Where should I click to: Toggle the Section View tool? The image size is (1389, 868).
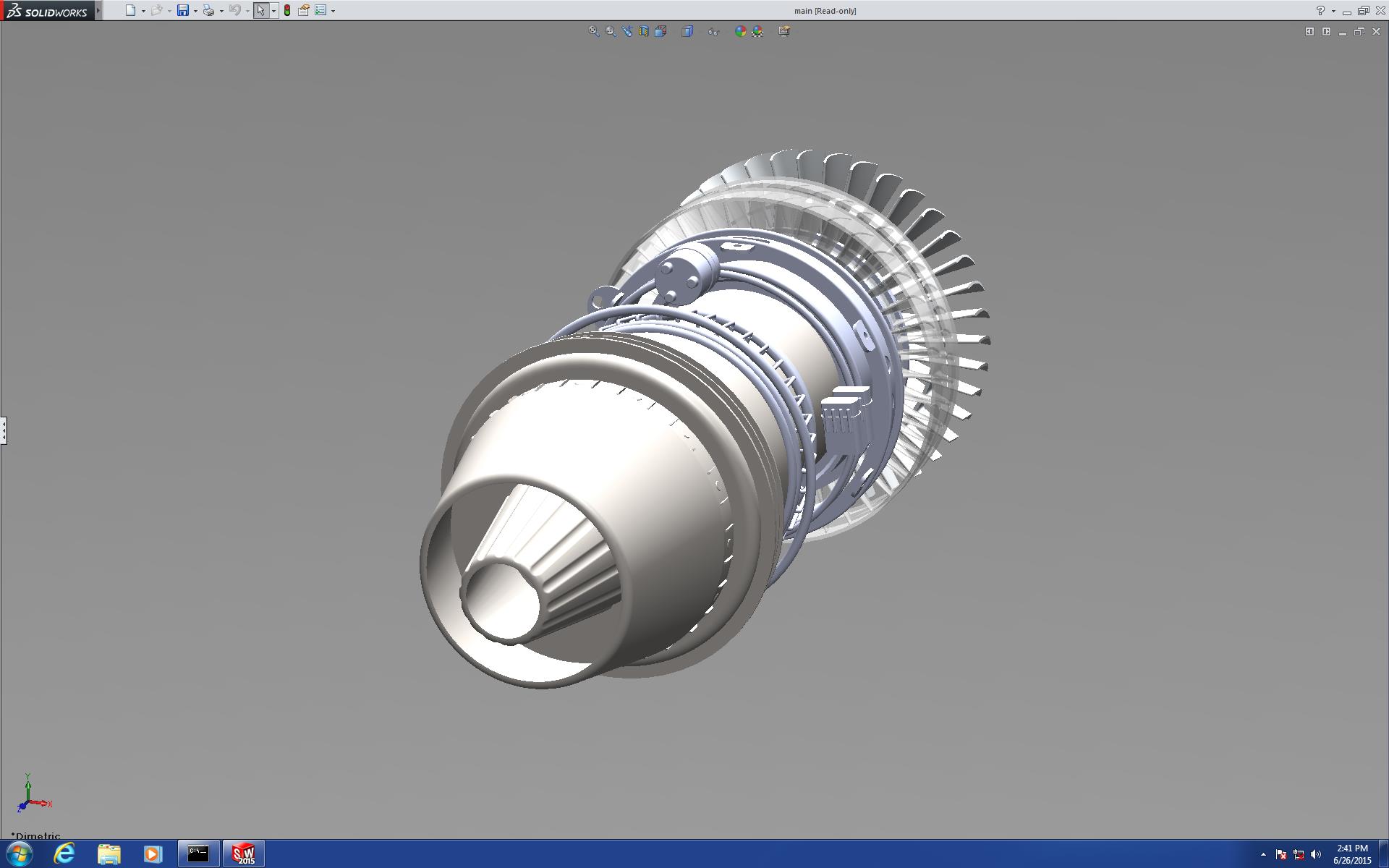pyautogui.click(x=644, y=31)
